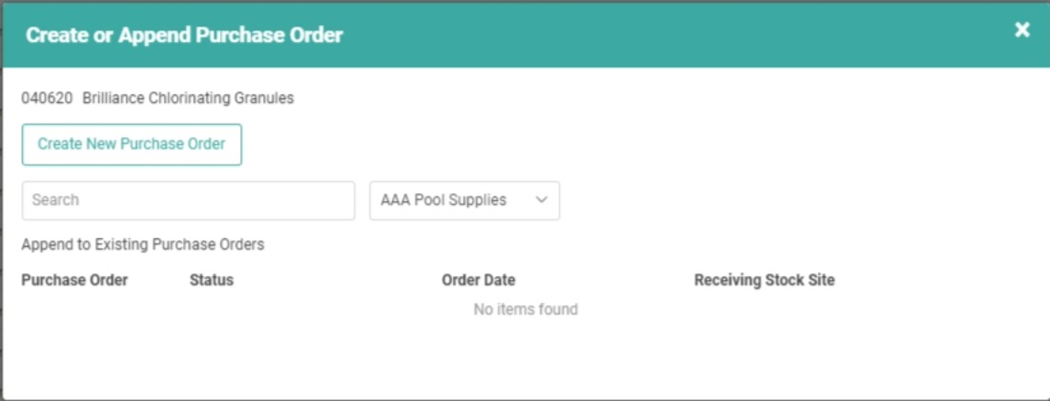Select the Order Date column header

pyautogui.click(x=478, y=280)
